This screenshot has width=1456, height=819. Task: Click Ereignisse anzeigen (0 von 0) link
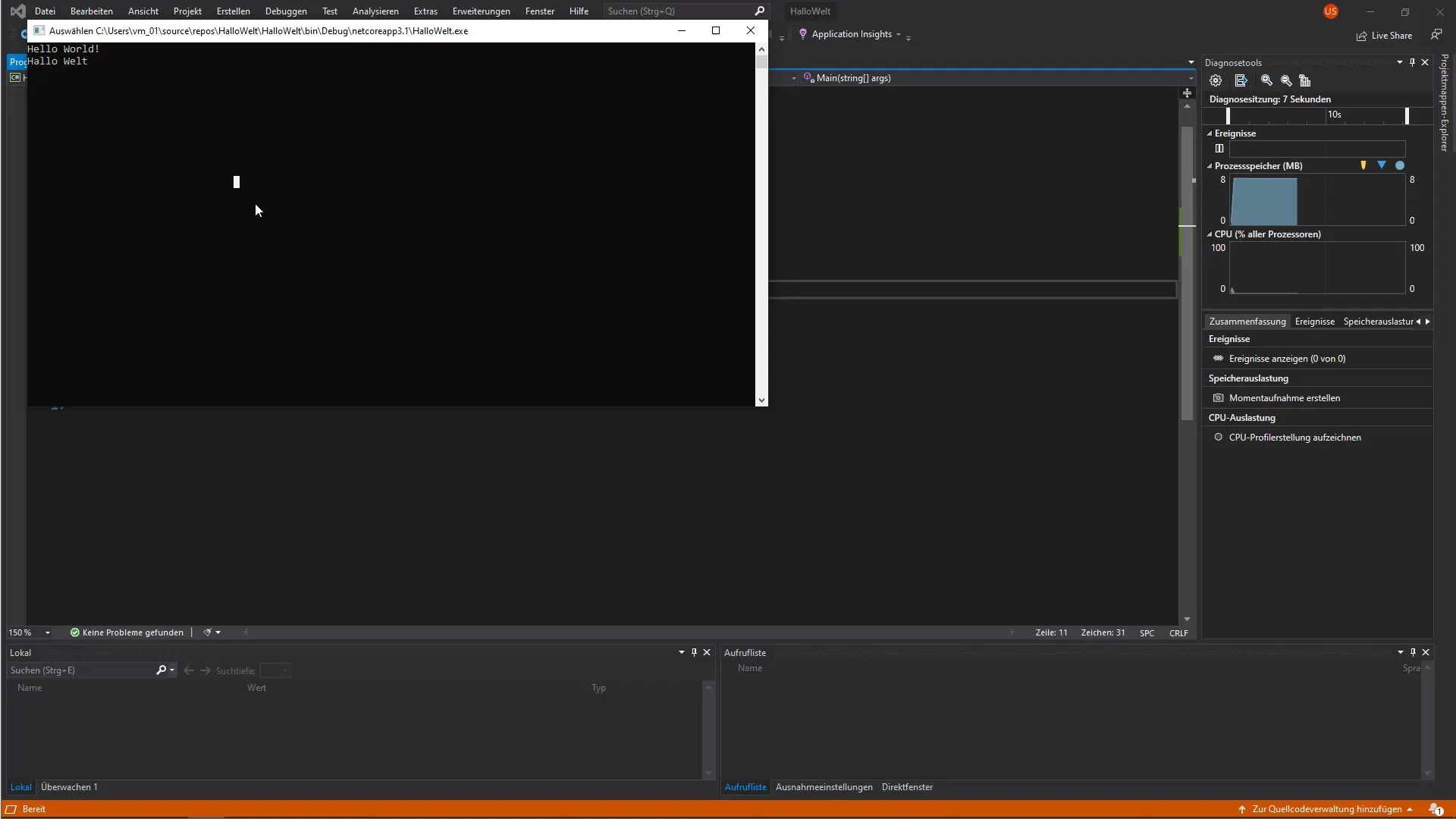coord(1287,359)
